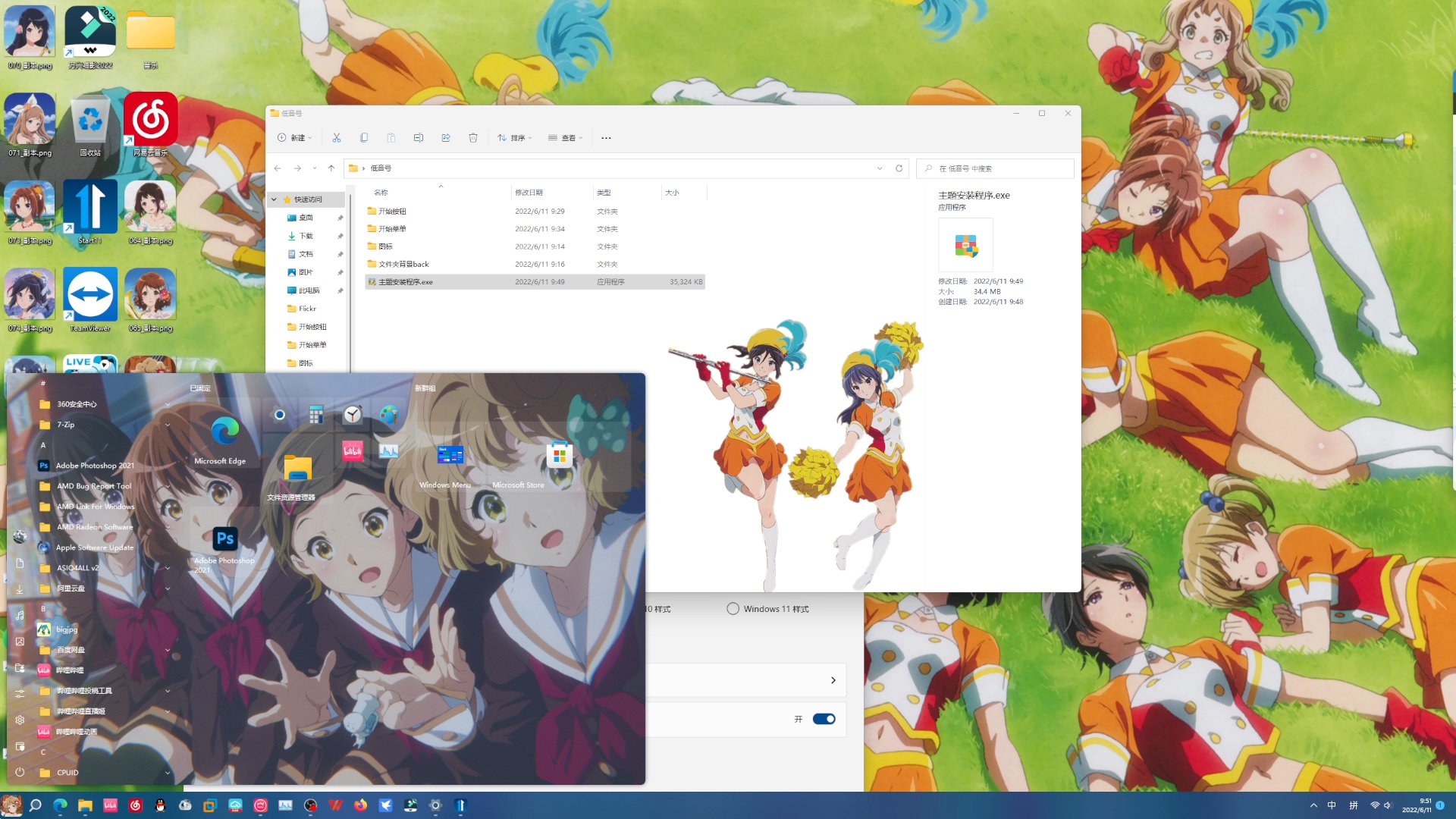Viewport: 1456px width, 819px height.
Task: Open Microsoft Store tile in Start menu
Action: [x=559, y=460]
